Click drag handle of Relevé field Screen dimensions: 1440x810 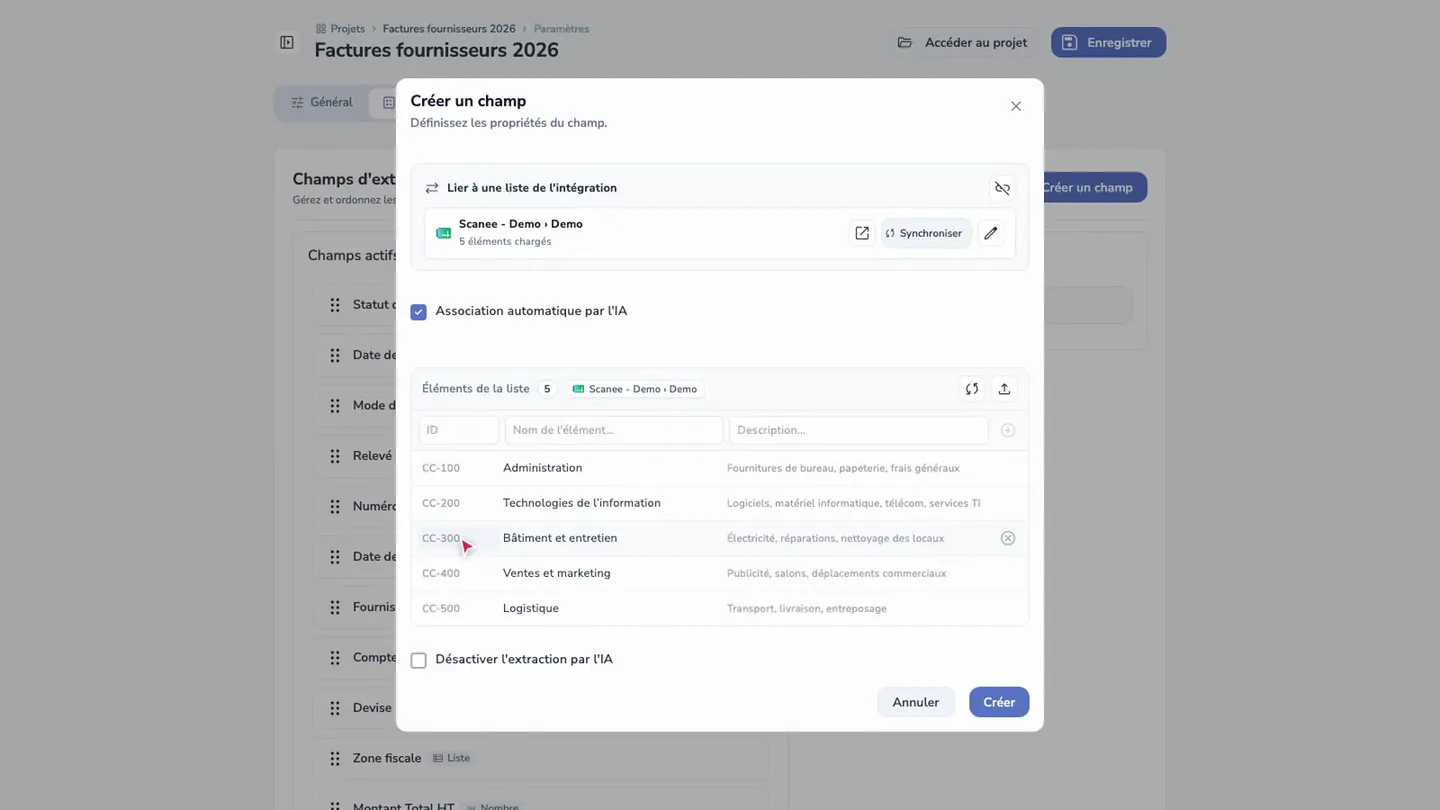[335, 456]
